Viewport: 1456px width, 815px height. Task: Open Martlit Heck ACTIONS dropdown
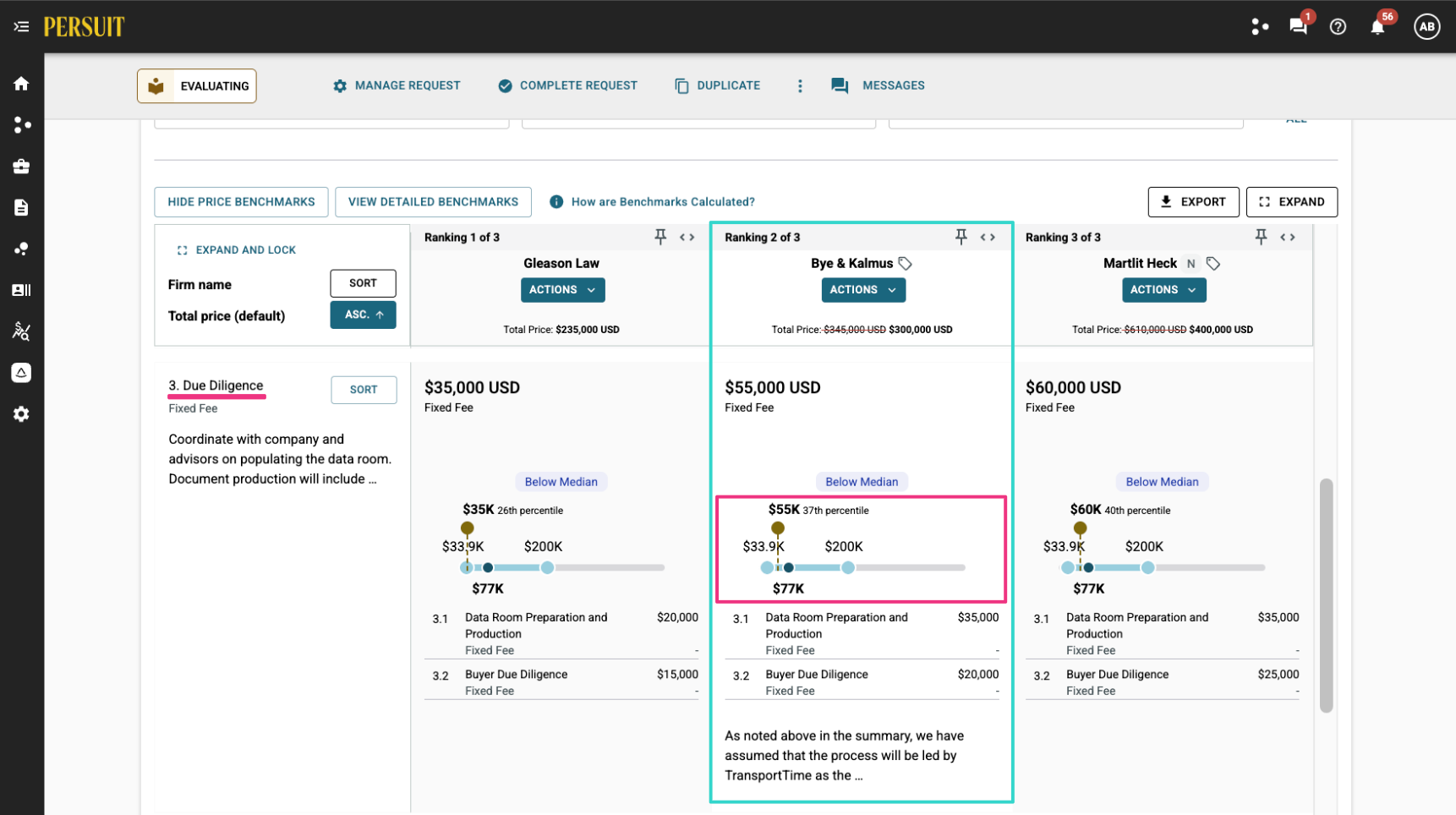1163,290
